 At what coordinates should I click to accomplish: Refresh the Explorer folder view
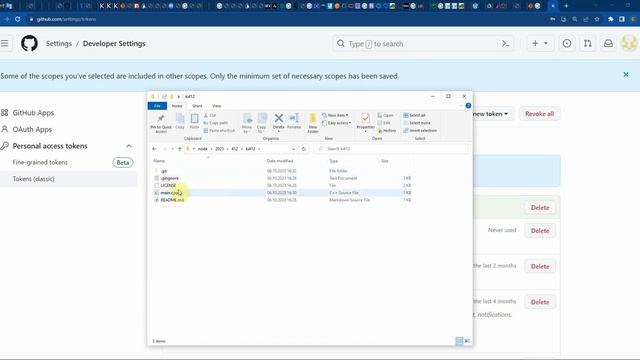(304, 149)
